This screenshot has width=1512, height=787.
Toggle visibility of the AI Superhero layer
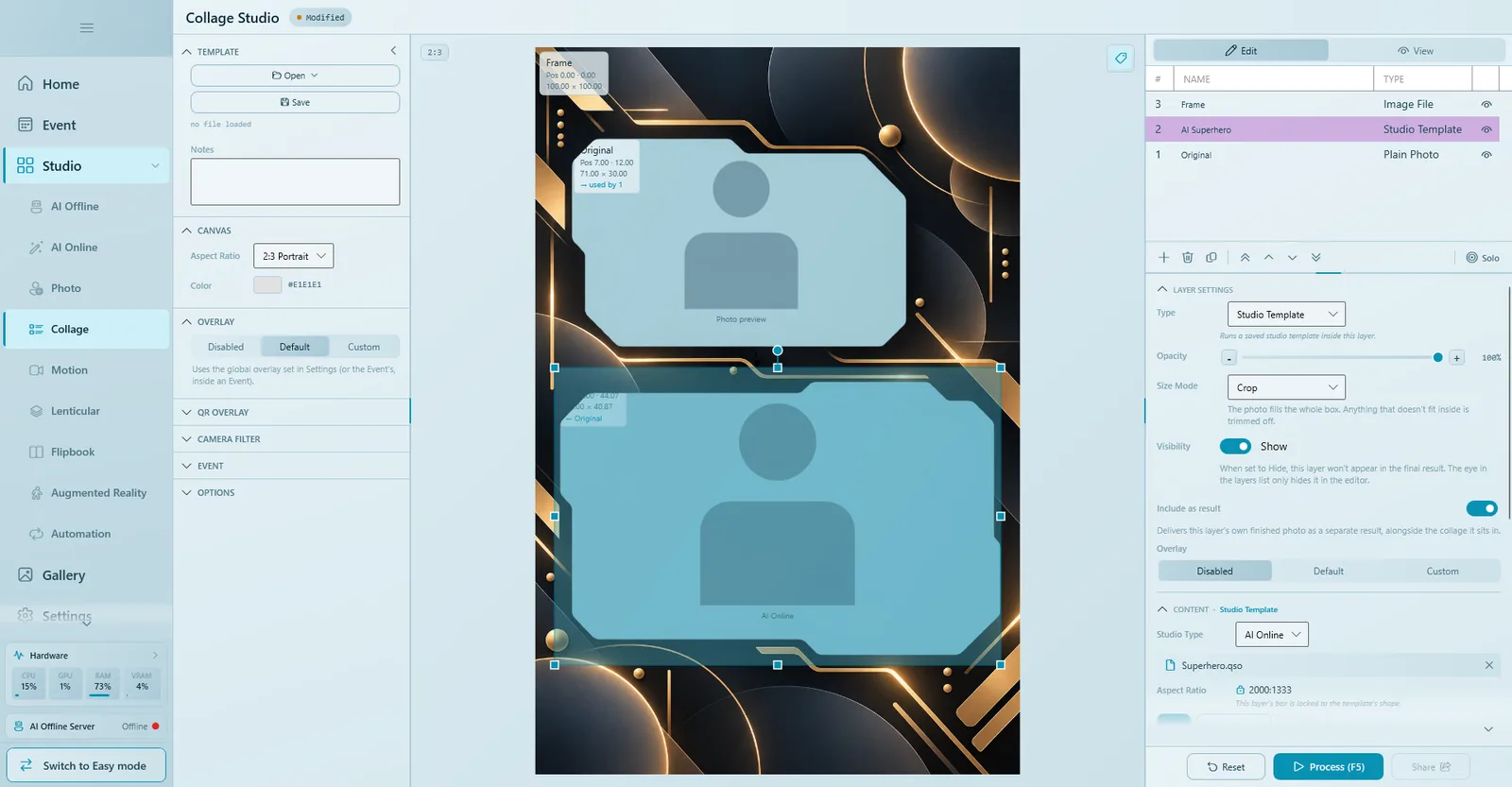pos(1486,129)
